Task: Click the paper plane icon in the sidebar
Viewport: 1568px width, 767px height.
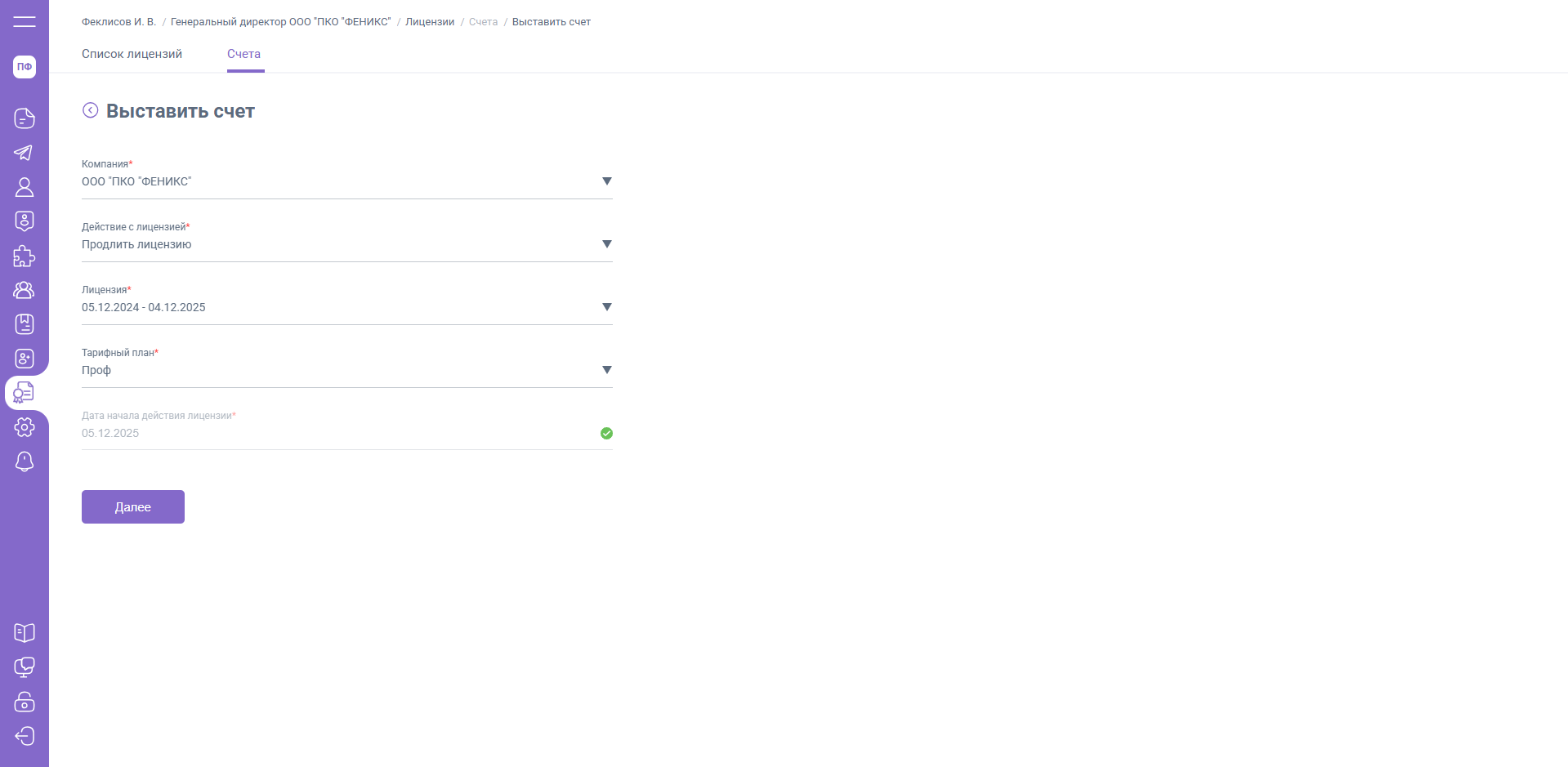Action: coord(25,153)
